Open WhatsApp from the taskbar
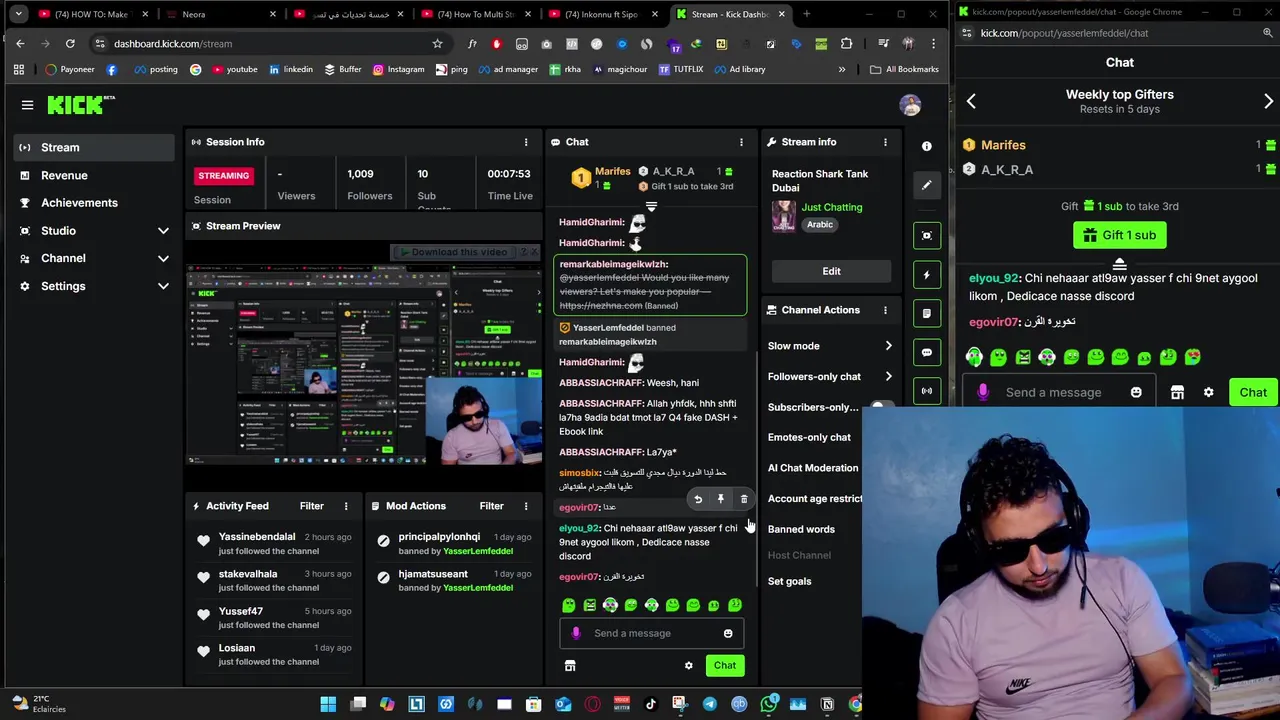The width and height of the screenshot is (1280, 720). point(768,705)
